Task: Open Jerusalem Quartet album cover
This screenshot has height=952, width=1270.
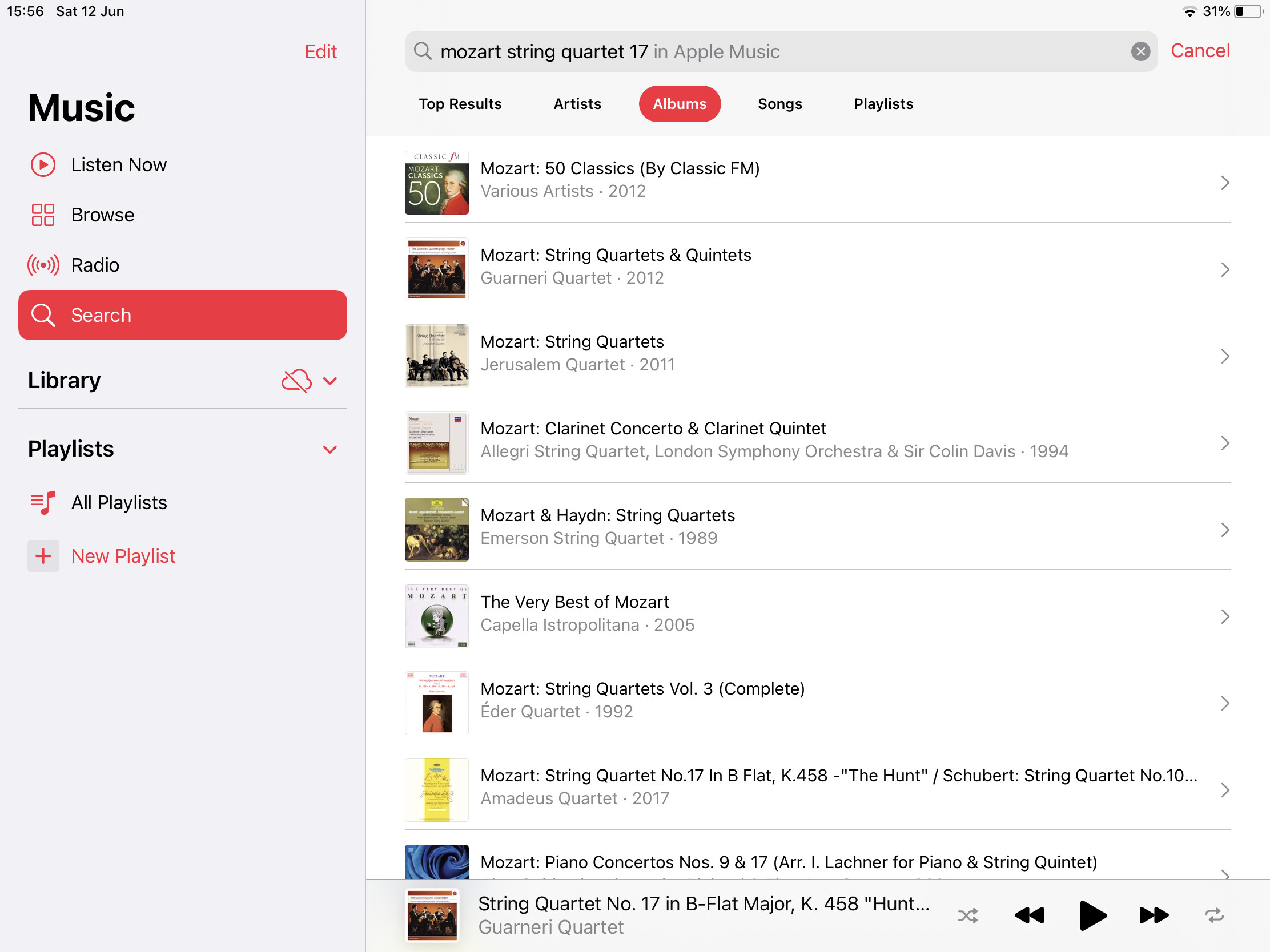Action: [x=436, y=356]
